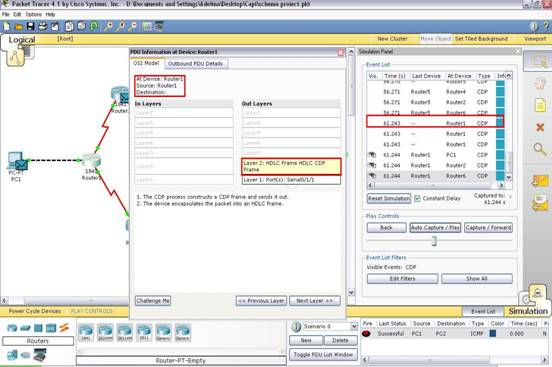Click Layer 1 Port(s) Serial0/1/1 row
Viewport: 552px width, 367px height.
(291, 180)
